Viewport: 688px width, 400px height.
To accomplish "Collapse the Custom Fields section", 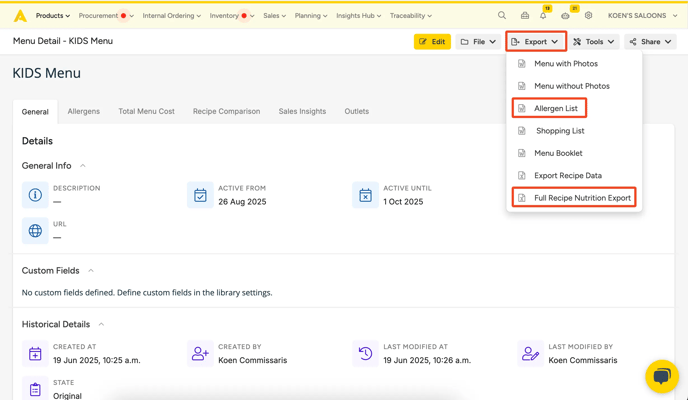I will pos(91,271).
